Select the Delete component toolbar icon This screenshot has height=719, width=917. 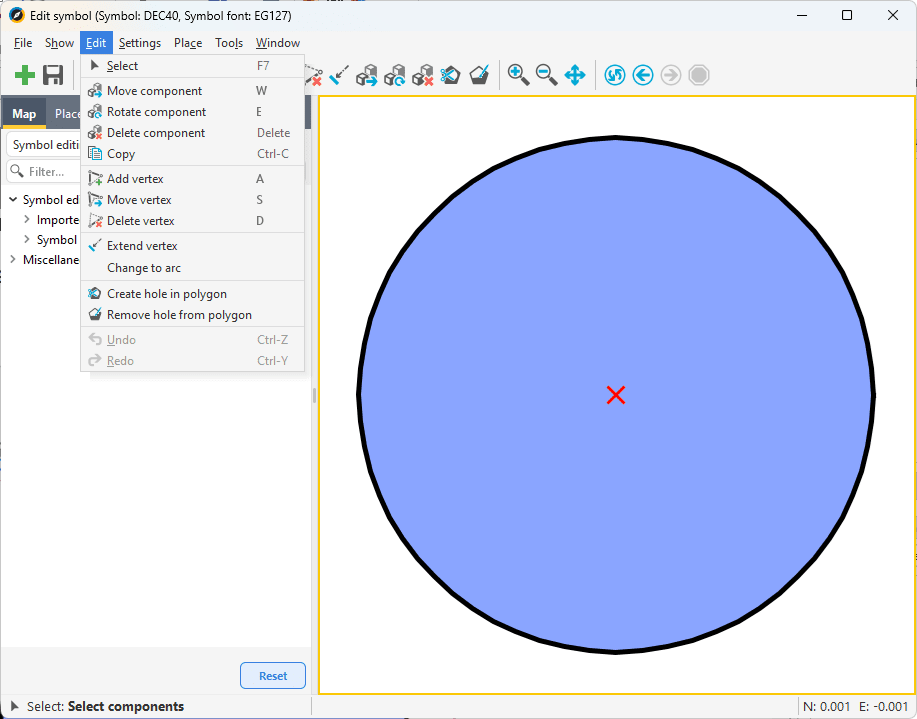423,75
